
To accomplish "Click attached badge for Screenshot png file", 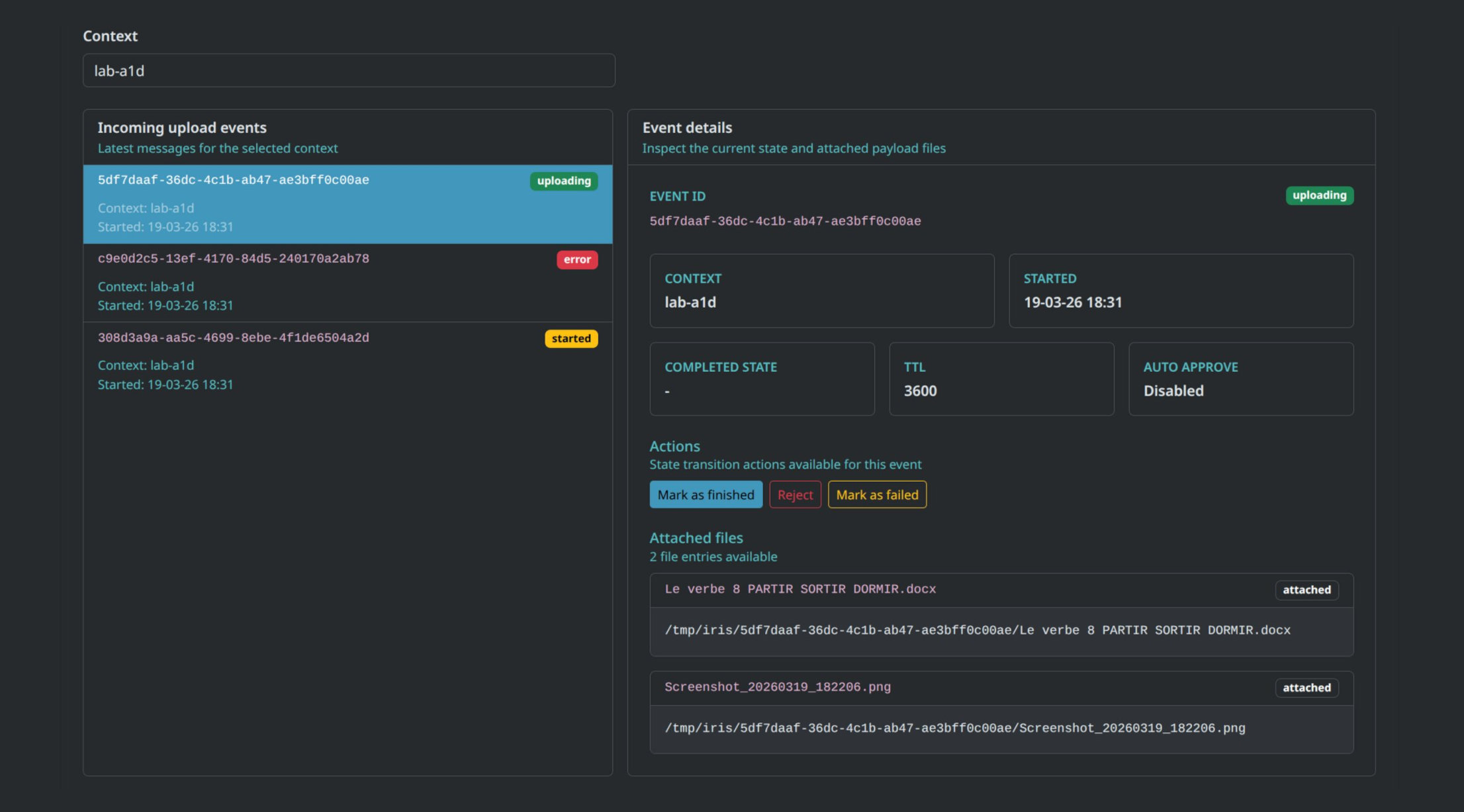I will 1306,688.
